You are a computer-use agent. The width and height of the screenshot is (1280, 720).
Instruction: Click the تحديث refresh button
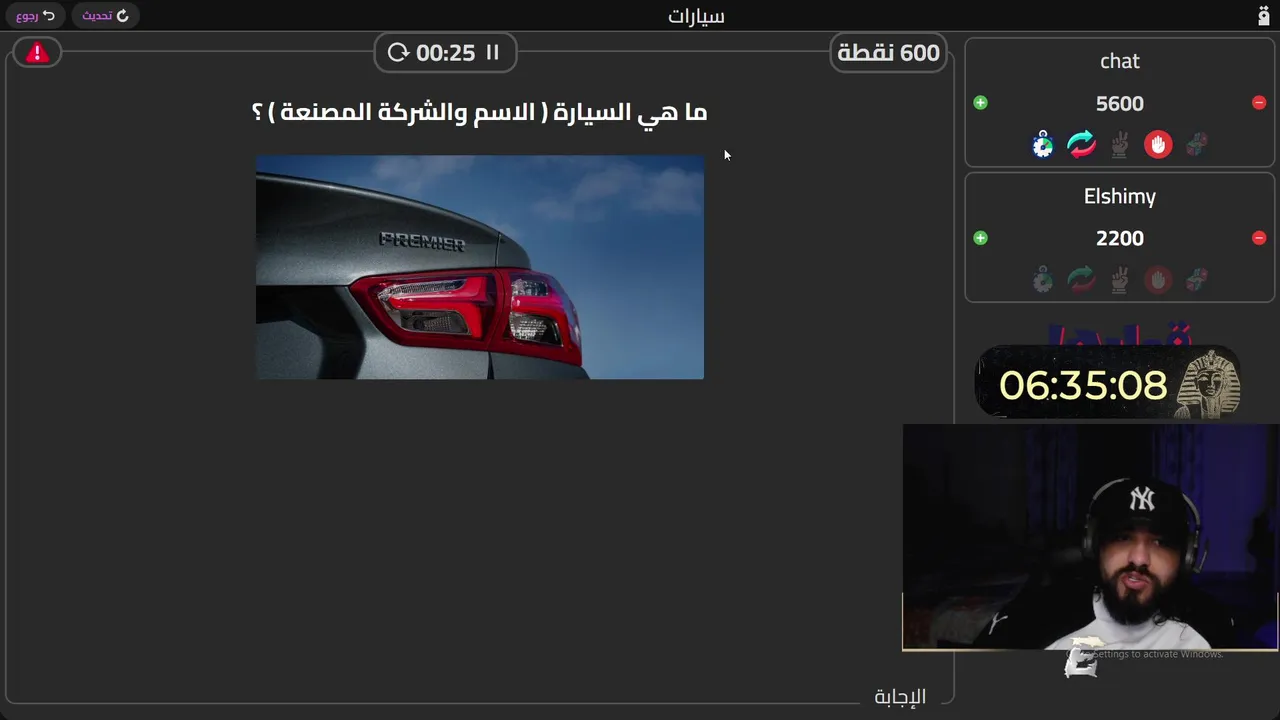[x=105, y=16]
